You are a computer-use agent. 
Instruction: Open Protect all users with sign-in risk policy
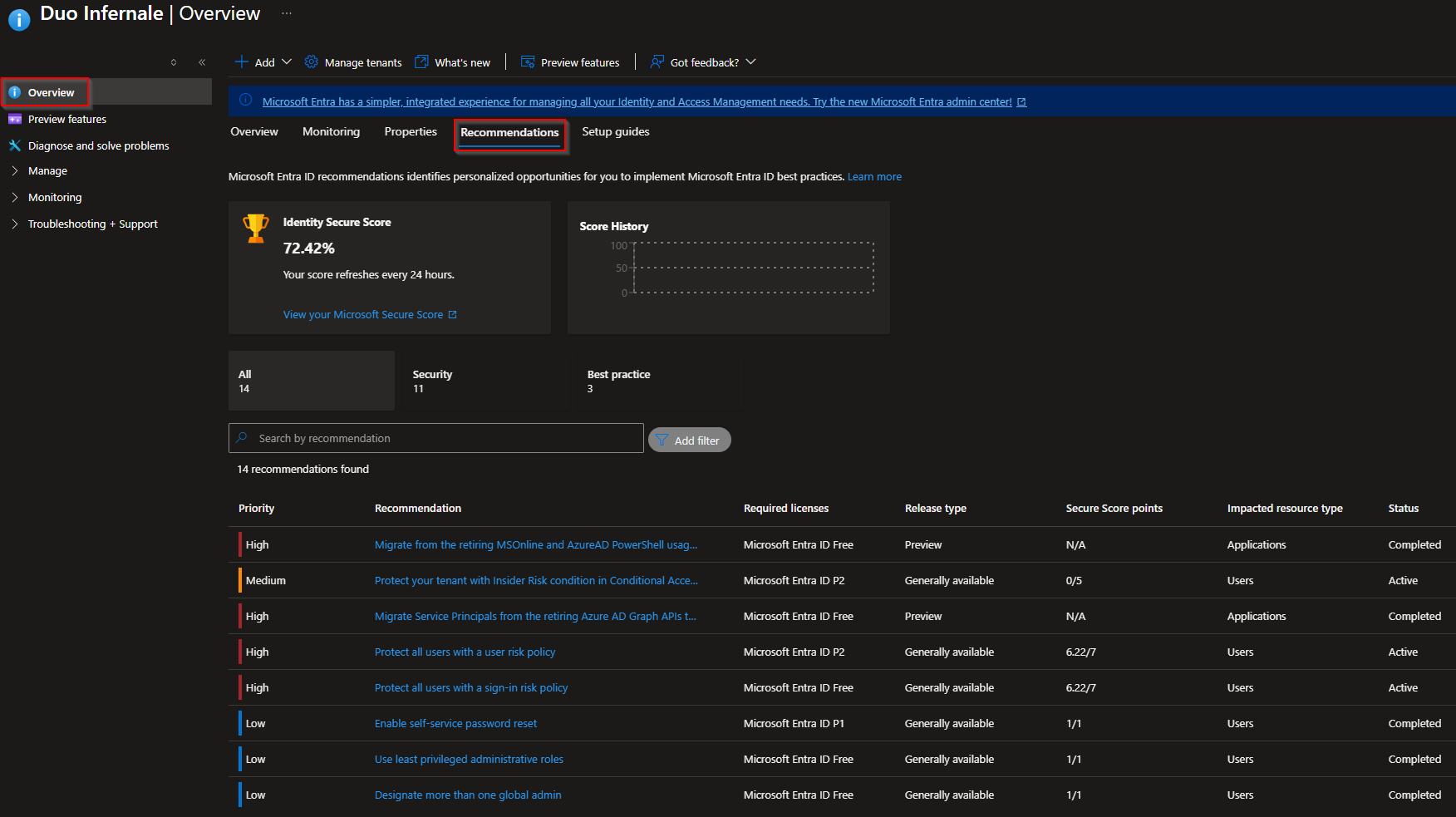[x=471, y=687]
